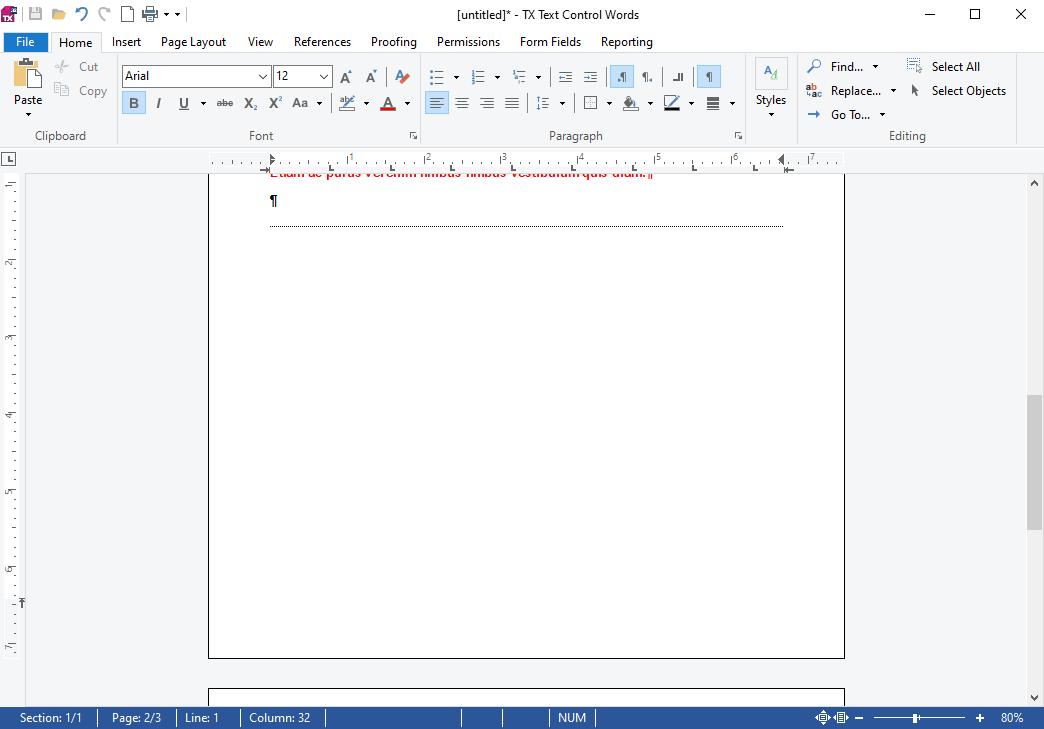Switch to the Proofing tab
The image size is (1044, 729).
coord(393,42)
